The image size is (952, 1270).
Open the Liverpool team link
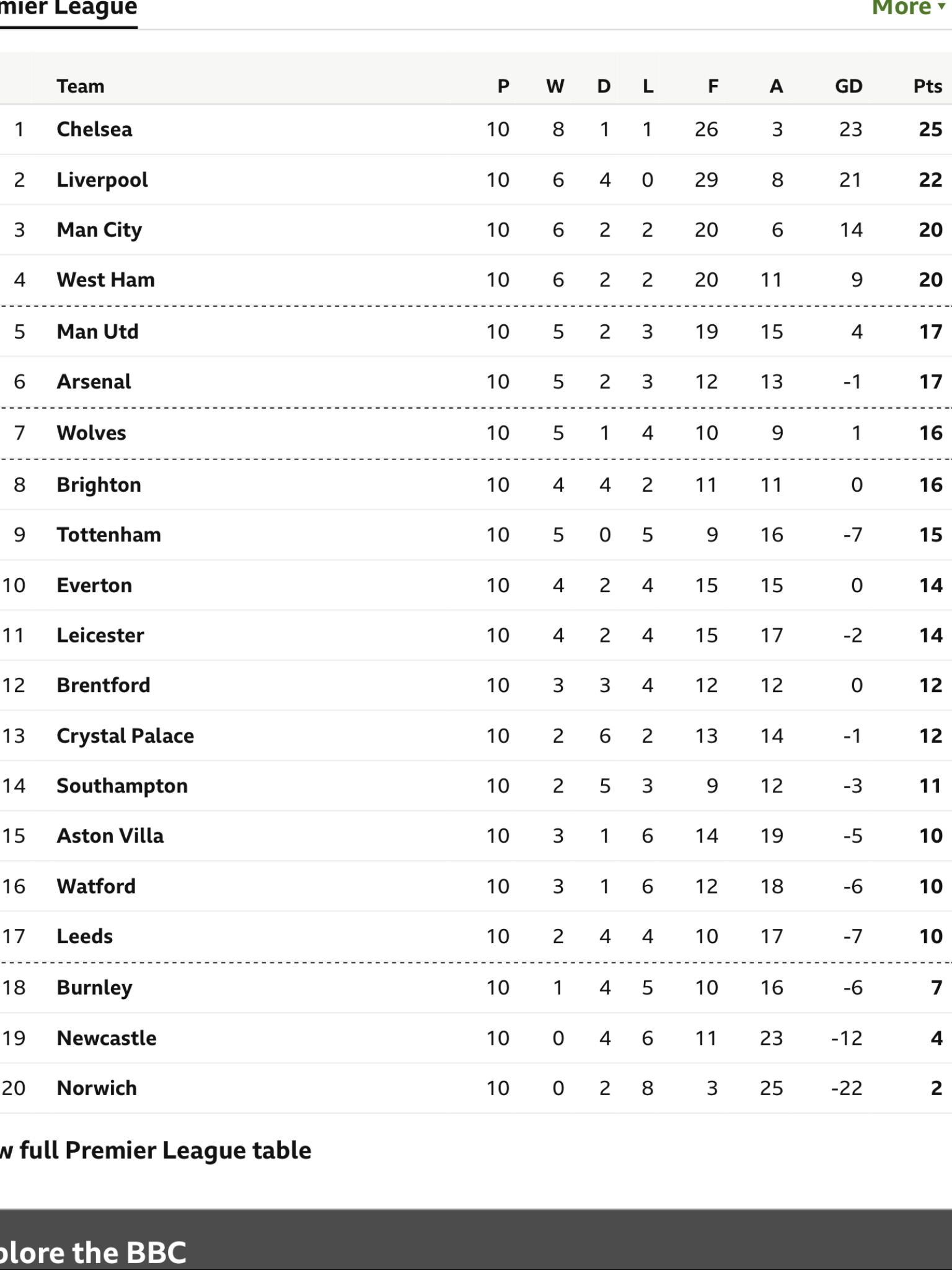point(102,180)
